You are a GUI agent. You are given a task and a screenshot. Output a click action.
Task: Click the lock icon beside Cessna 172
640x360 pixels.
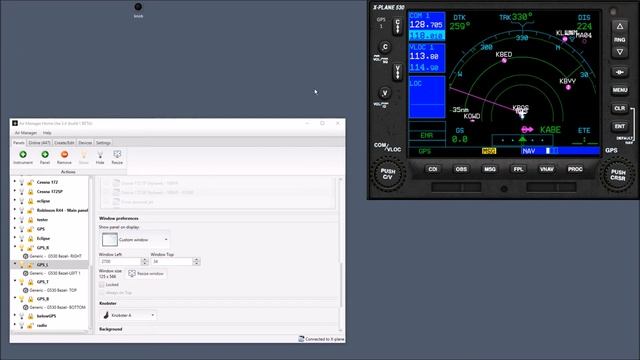[30, 182]
